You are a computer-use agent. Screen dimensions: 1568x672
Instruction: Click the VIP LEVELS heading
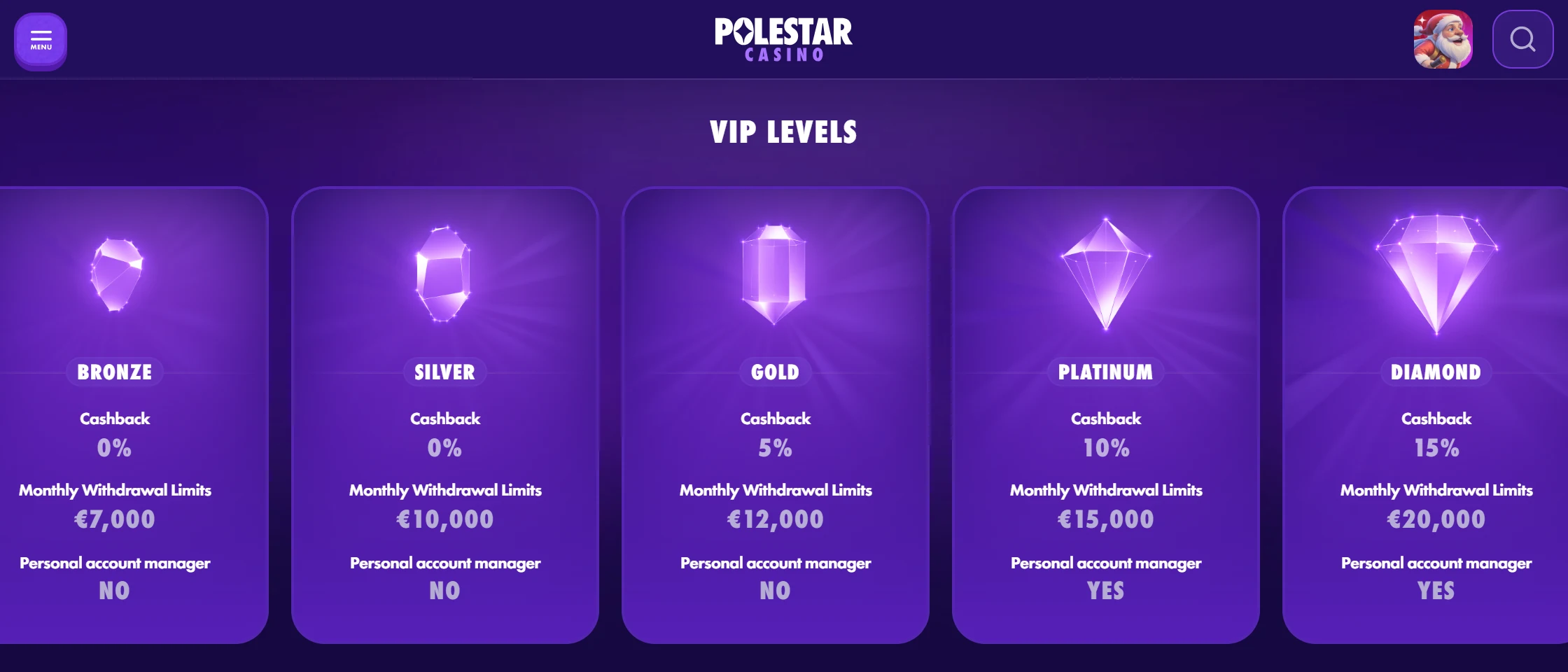pos(783,132)
